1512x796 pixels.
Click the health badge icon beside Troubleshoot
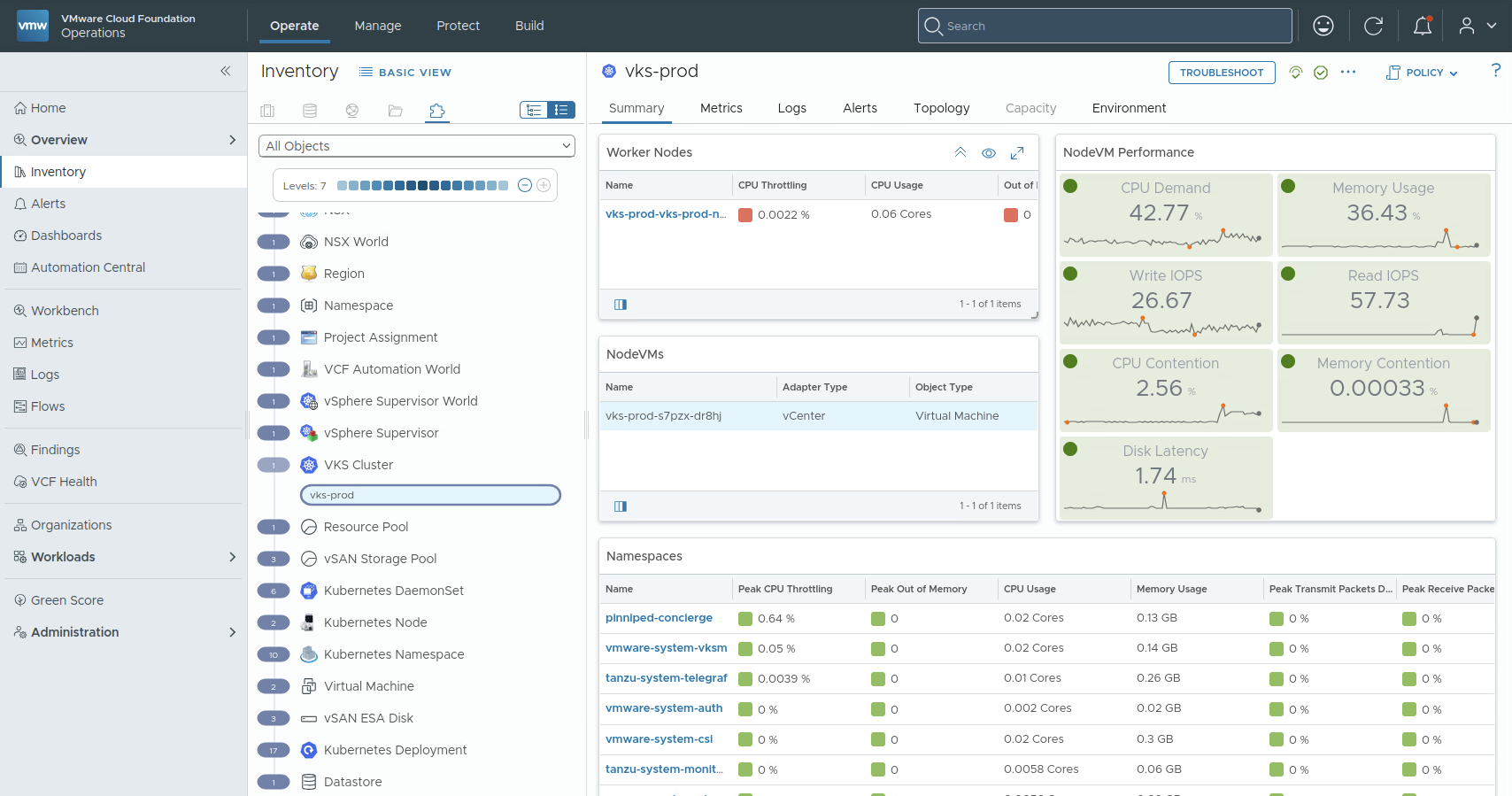[1296, 73]
